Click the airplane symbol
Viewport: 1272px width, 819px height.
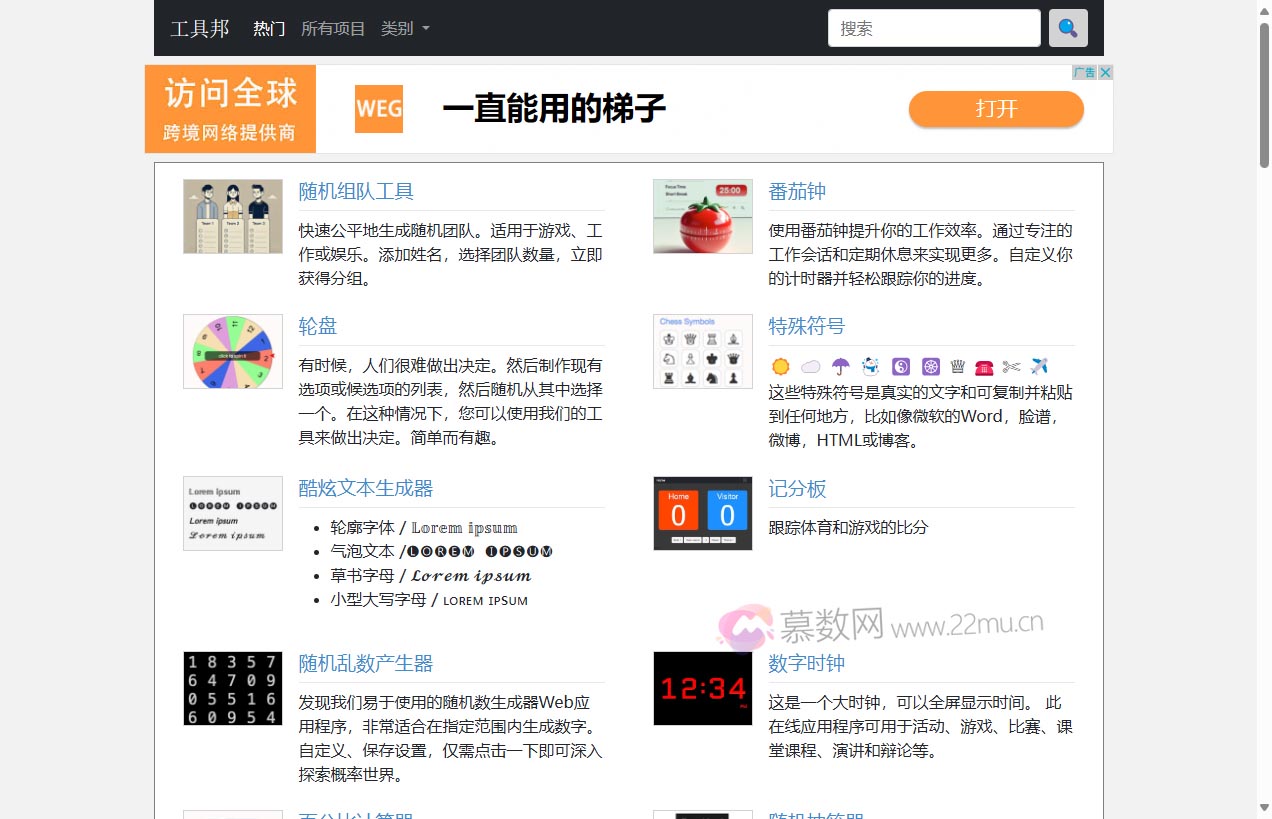[1038, 366]
